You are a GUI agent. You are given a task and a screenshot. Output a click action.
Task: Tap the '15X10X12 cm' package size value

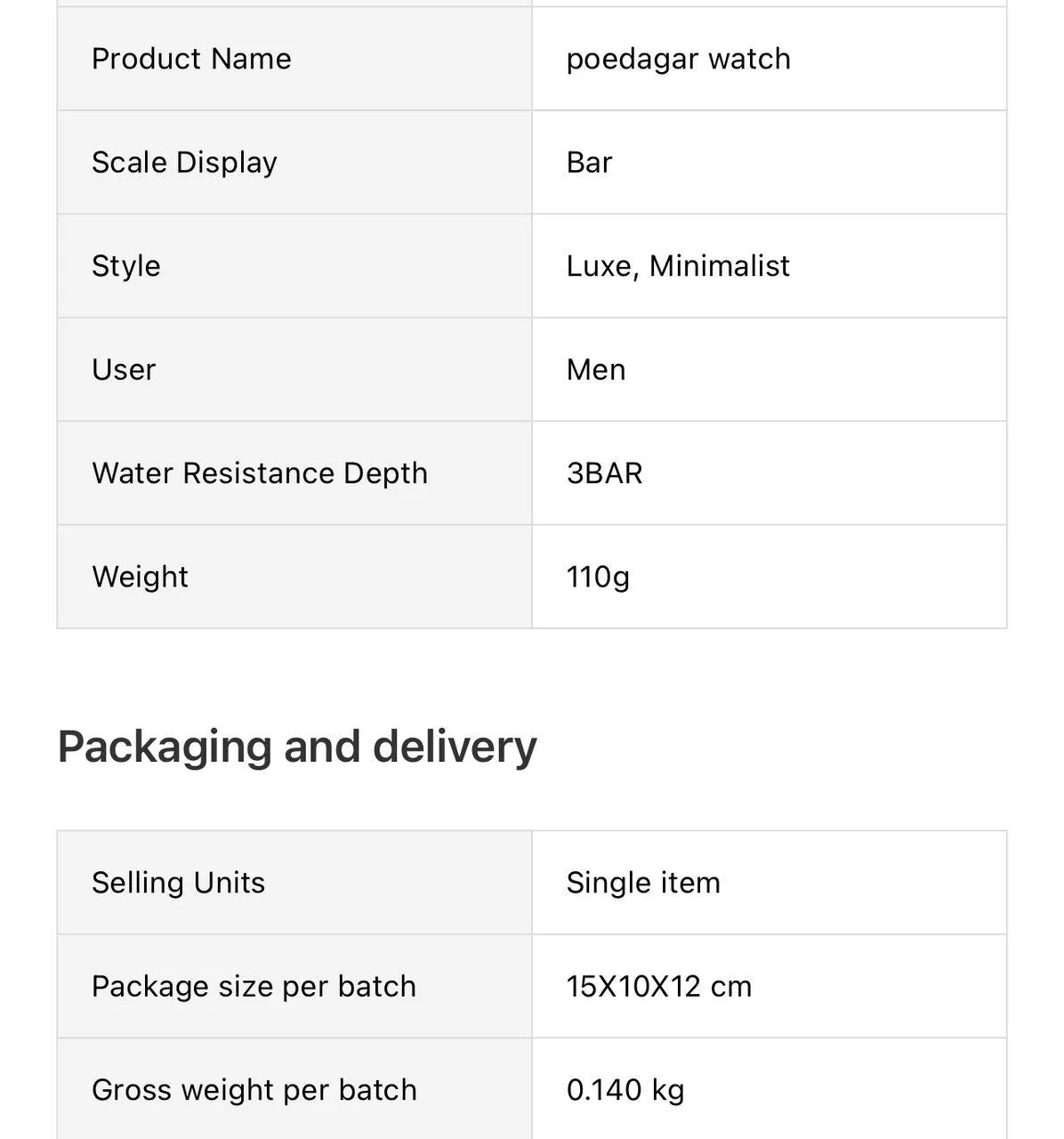coord(659,986)
